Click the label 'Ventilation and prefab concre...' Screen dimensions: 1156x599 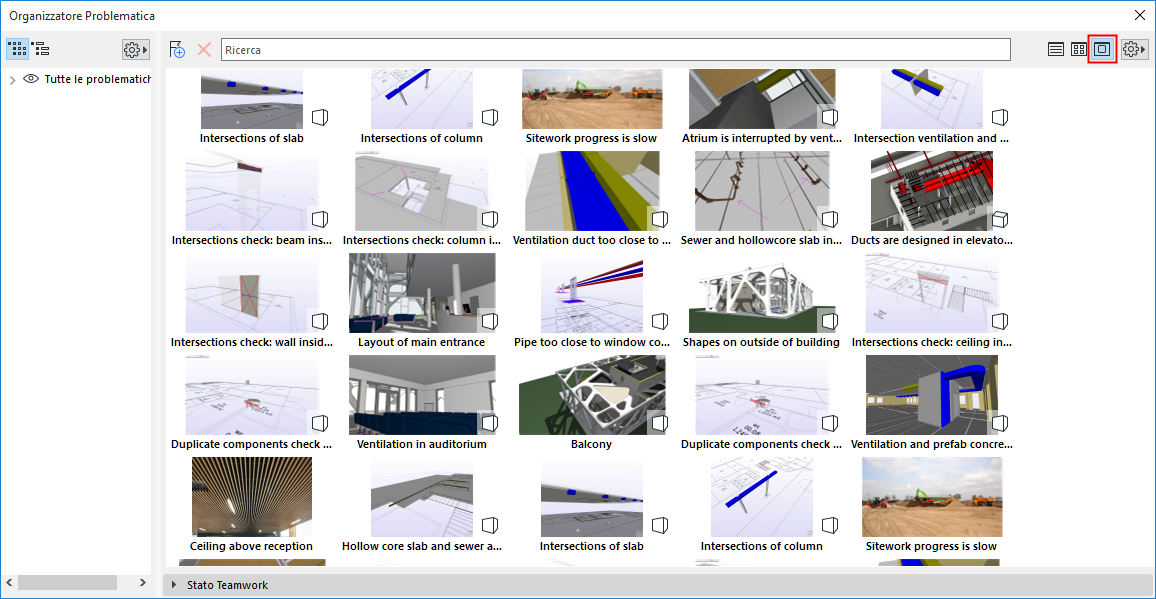pyautogui.click(x=932, y=444)
